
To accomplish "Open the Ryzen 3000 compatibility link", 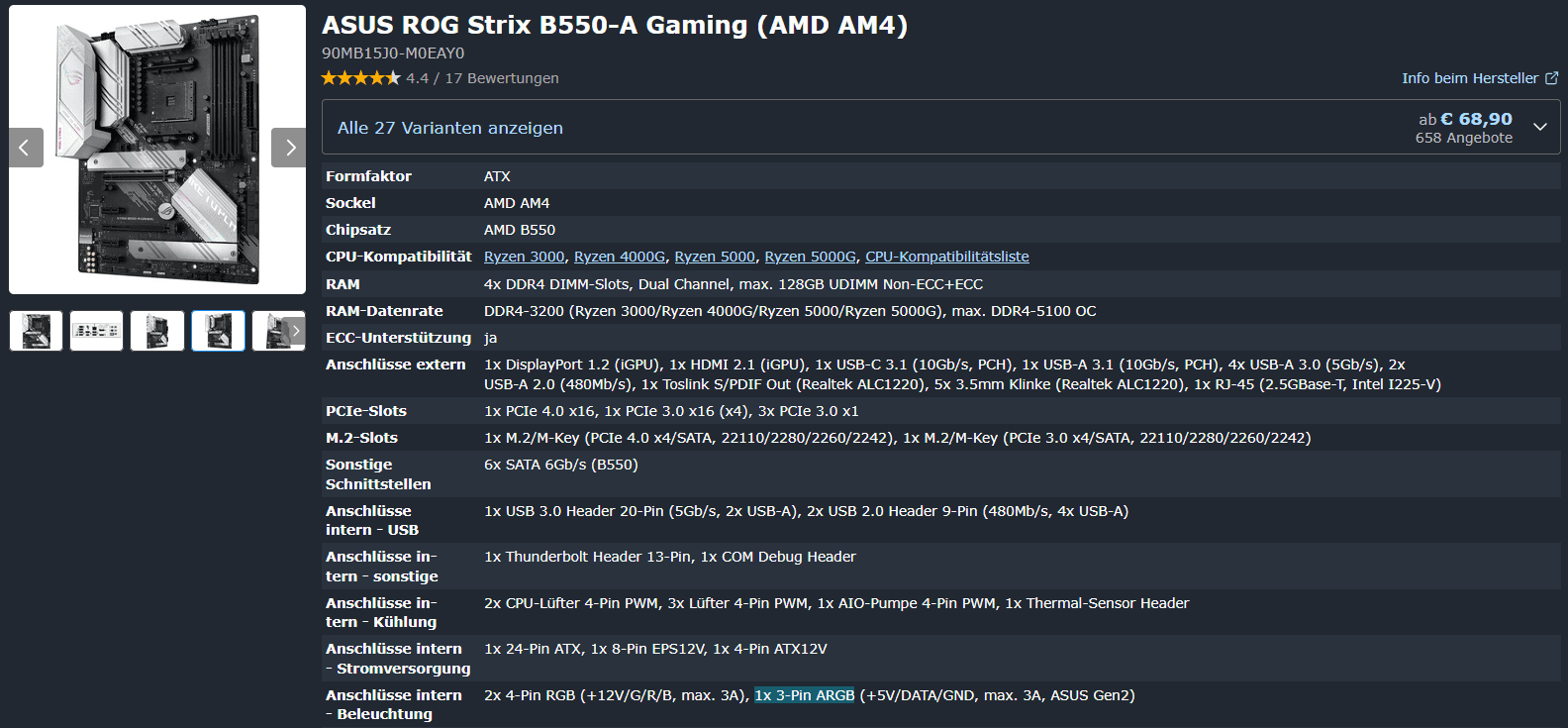I will tap(524, 257).
